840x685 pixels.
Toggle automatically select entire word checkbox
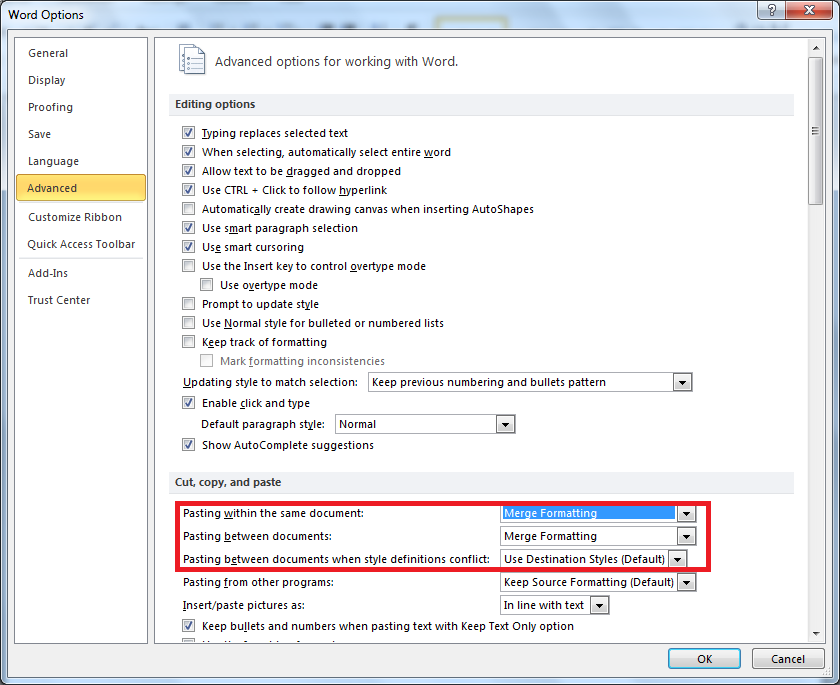point(189,152)
